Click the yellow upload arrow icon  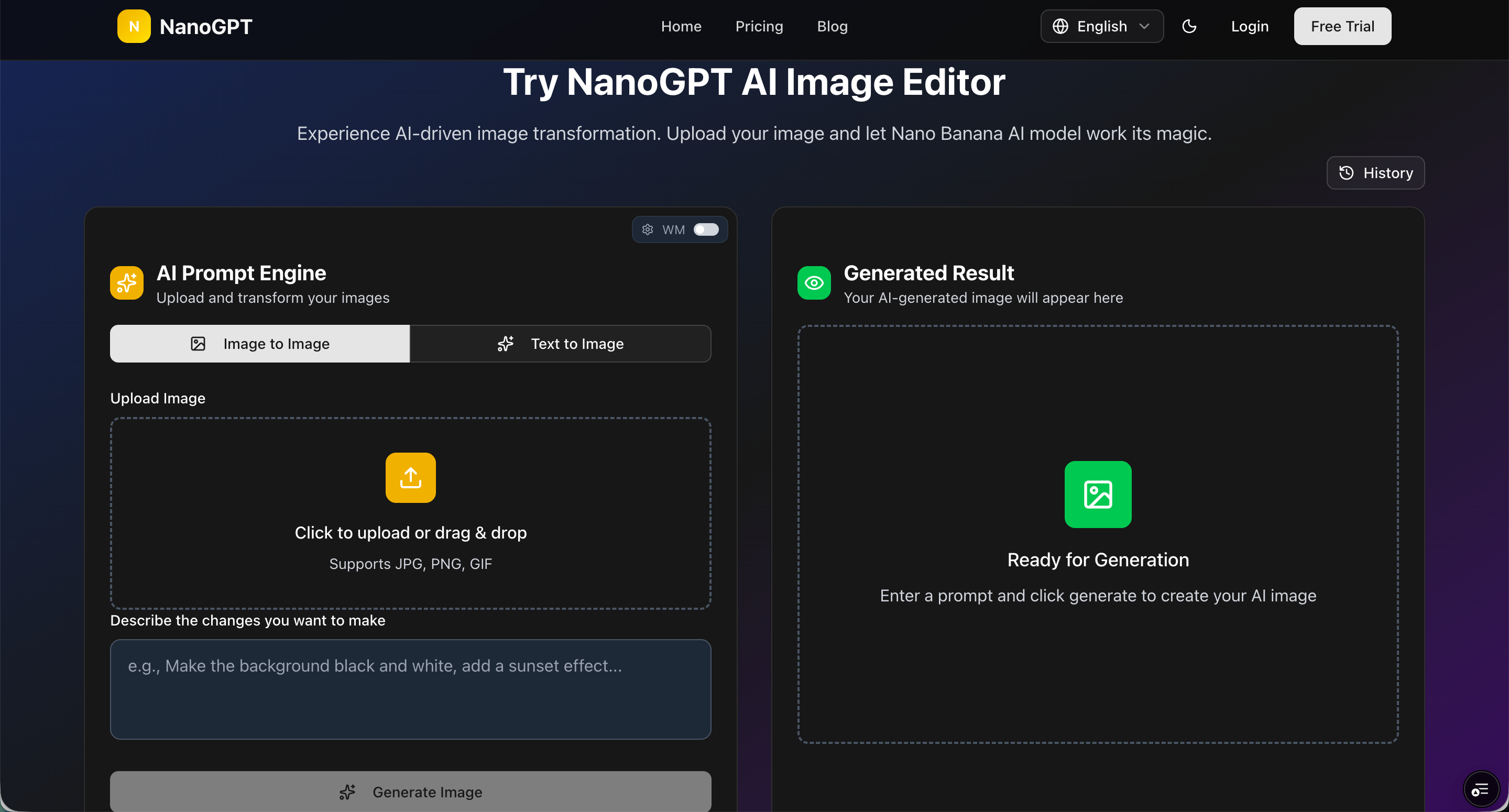point(410,477)
